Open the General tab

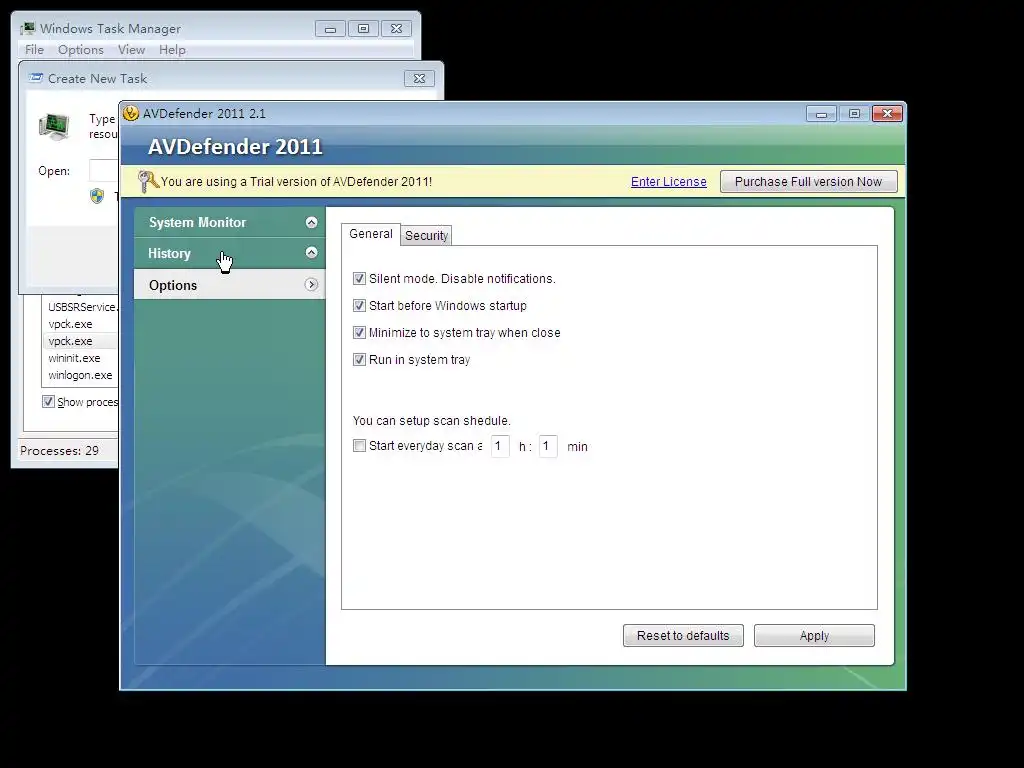pyautogui.click(x=370, y=234)
